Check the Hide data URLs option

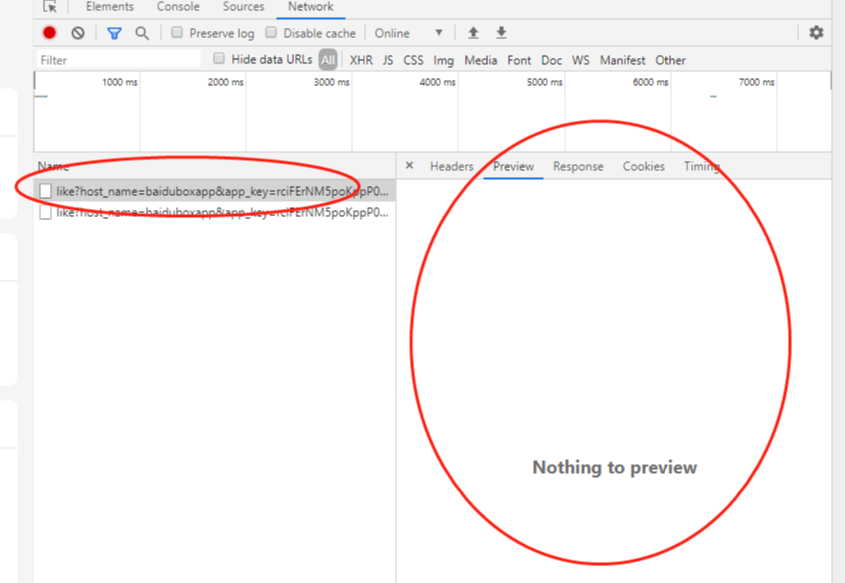(x=219, y=58)
